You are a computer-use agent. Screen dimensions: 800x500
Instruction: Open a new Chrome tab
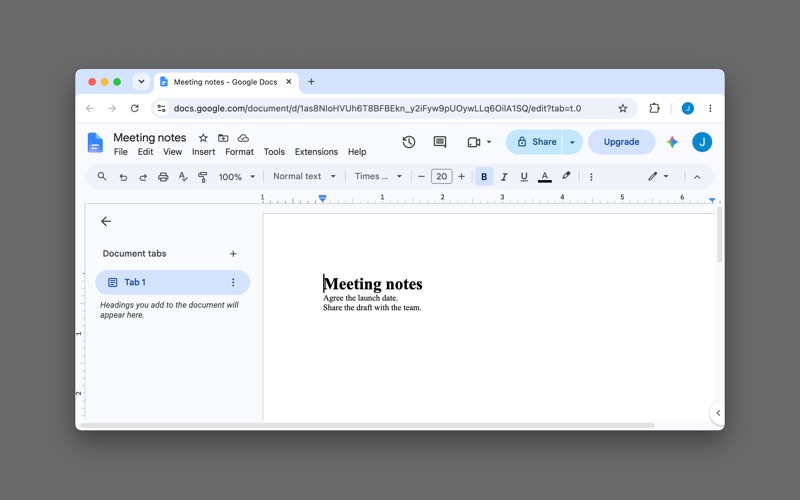coord(311,82)
